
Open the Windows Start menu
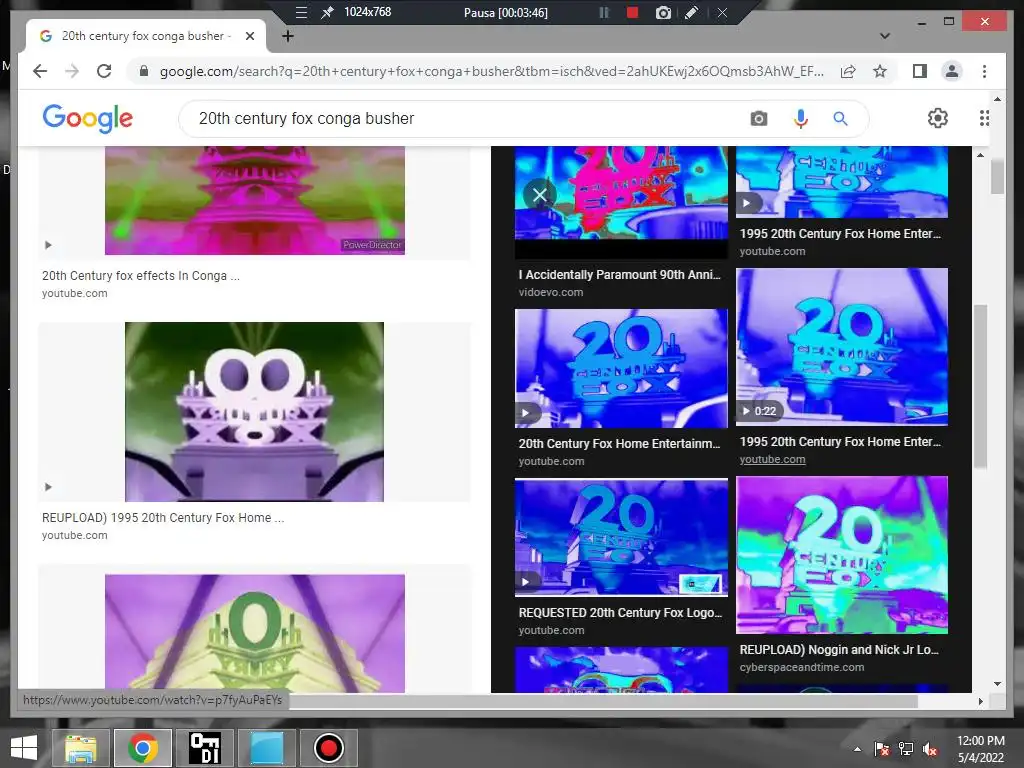point(24,748)
